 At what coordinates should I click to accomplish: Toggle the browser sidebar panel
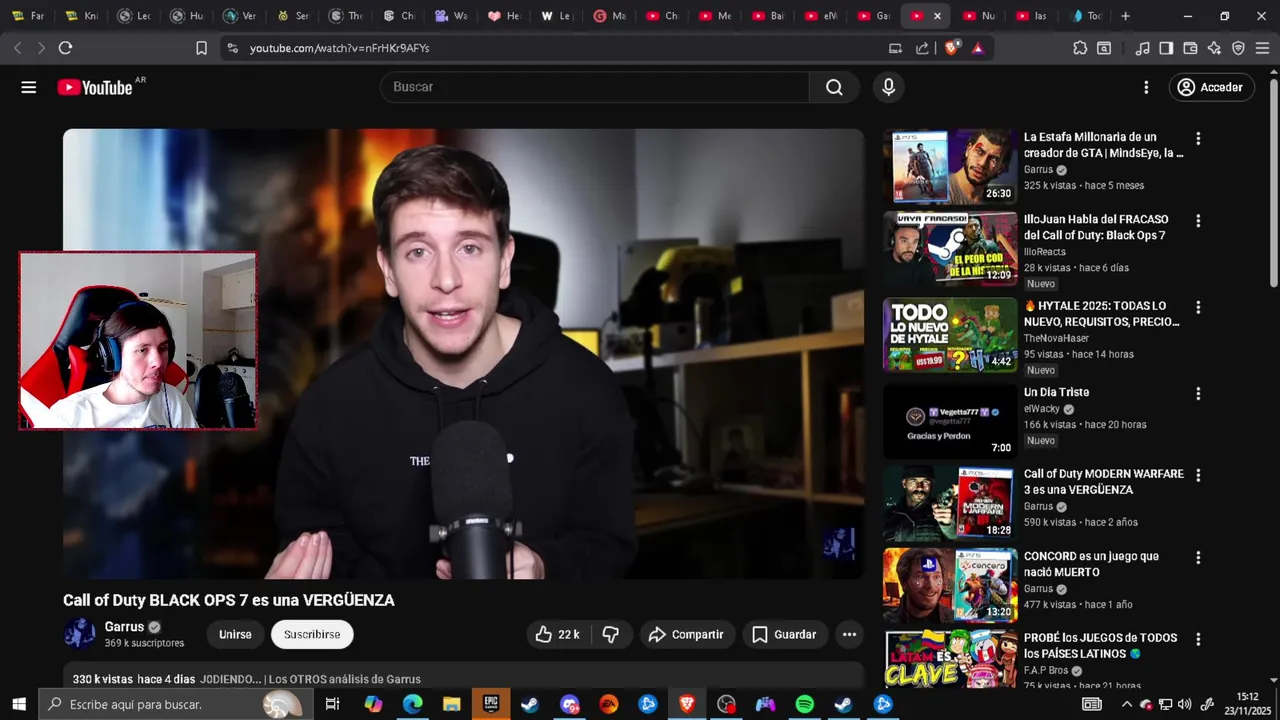coord(1166,48)
